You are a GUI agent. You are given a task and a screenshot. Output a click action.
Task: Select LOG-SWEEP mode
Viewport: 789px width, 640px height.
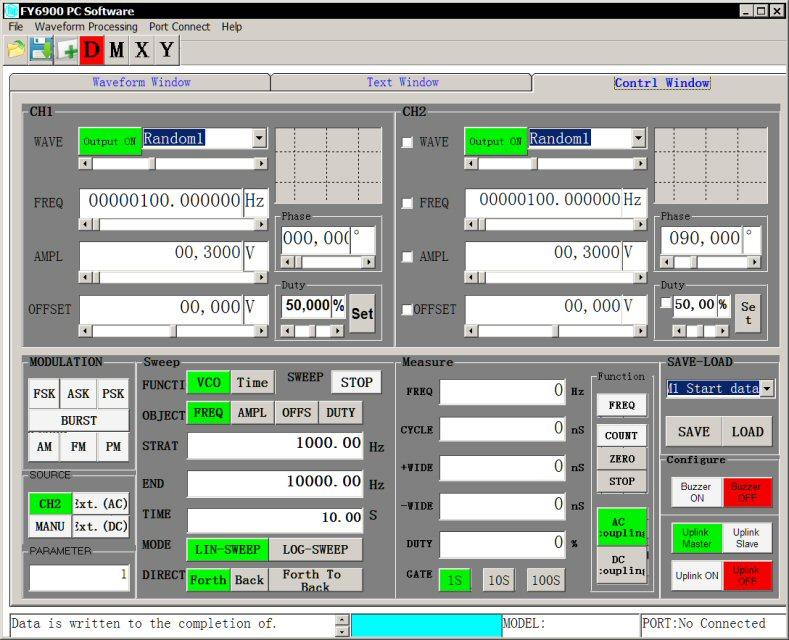[x=315, y=549]
